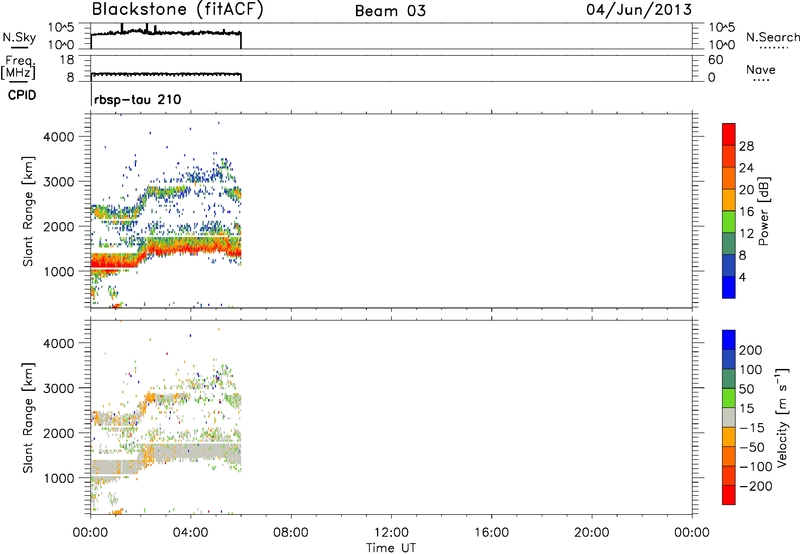This screenshot has width=800, height=554.
Task: Click the Beam 03 label
Action: click(x=390, y=11)
